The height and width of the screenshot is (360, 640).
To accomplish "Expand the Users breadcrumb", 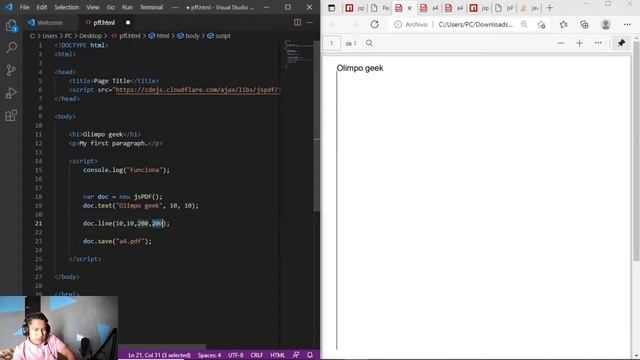I will (x=50, y=36).
